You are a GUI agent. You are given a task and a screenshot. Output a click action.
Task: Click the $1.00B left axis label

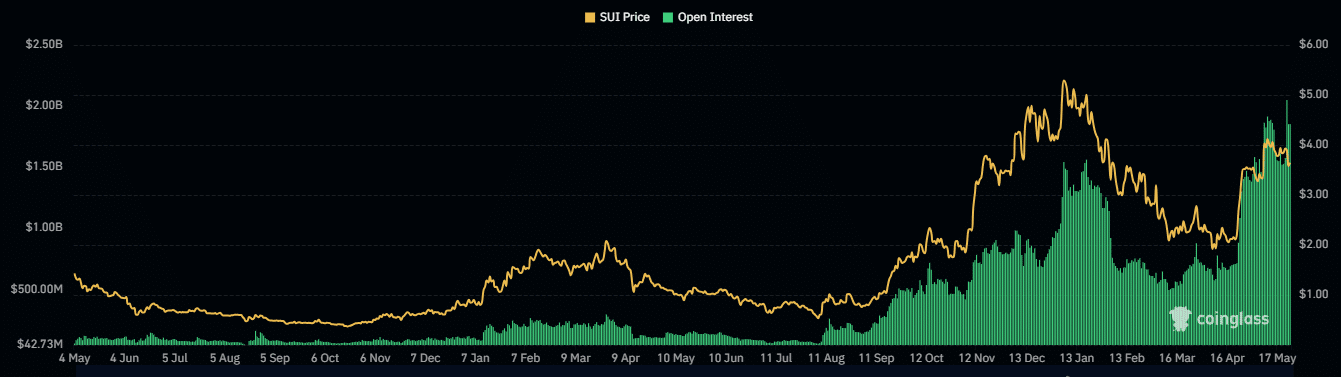point(44,227)
